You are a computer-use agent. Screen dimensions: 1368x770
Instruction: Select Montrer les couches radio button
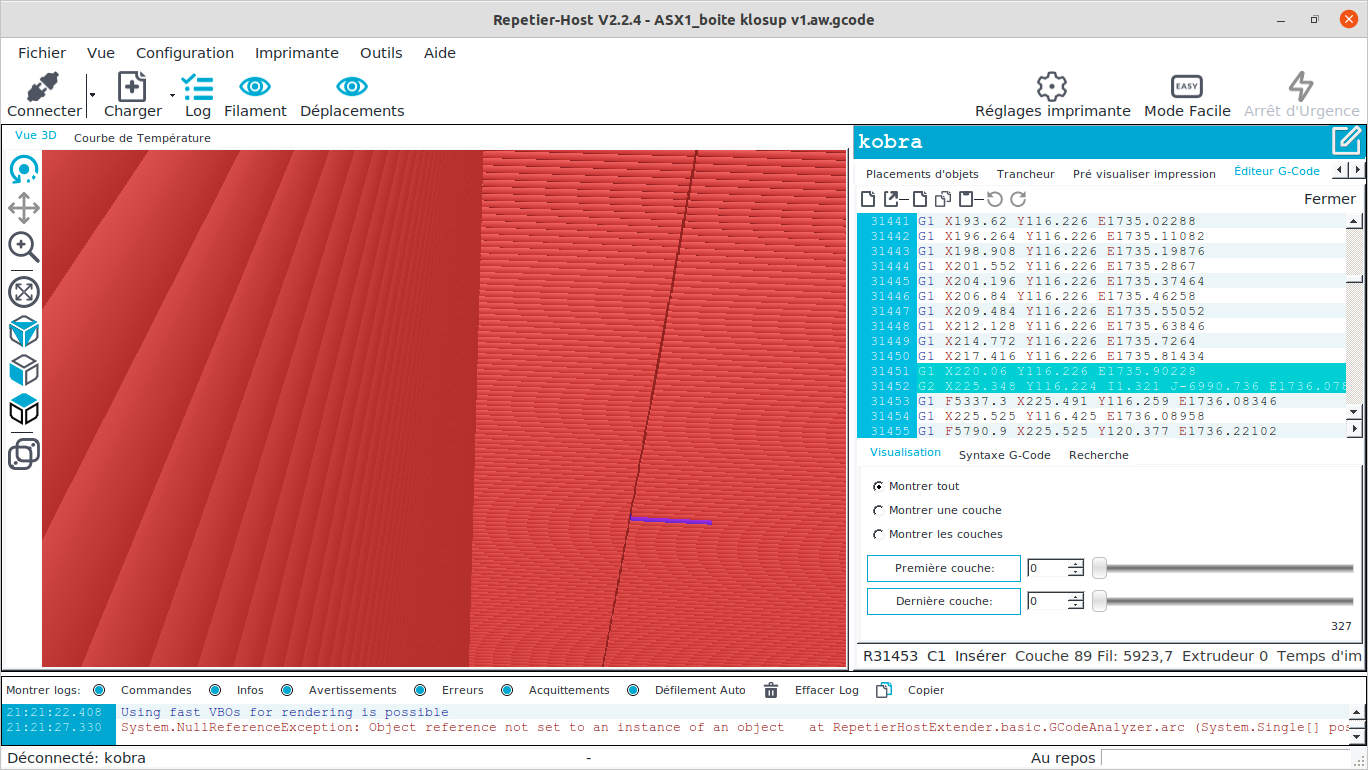(879, 534)
